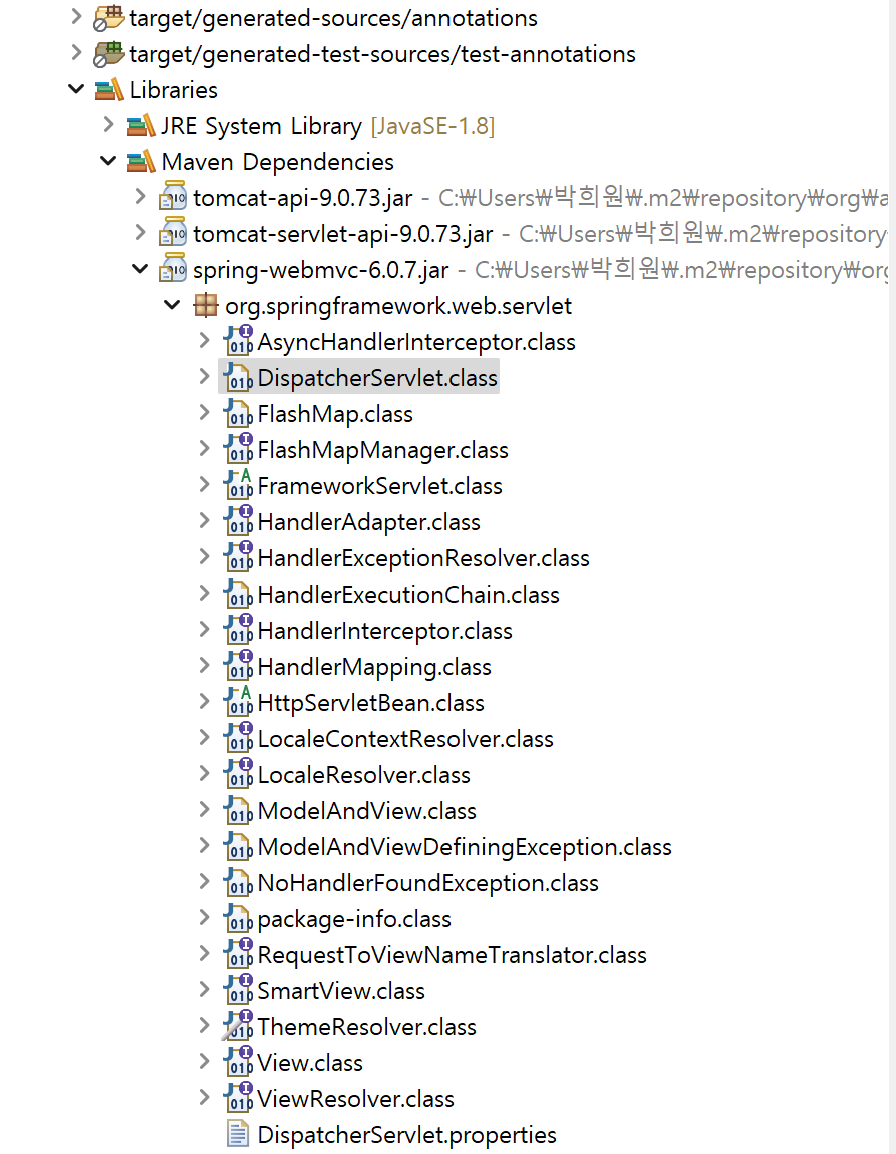Image resolution: width=896 pixels, height=1154 pixels.
Task: Expand the DispatcherServlet.class members
Action: (205, 376)
